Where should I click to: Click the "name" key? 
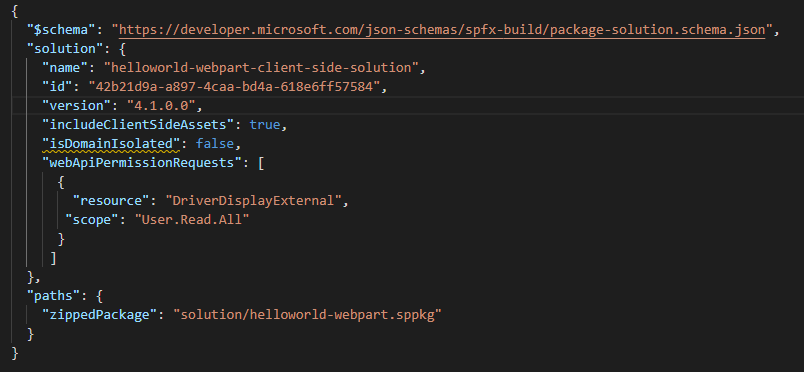[65, 68]
